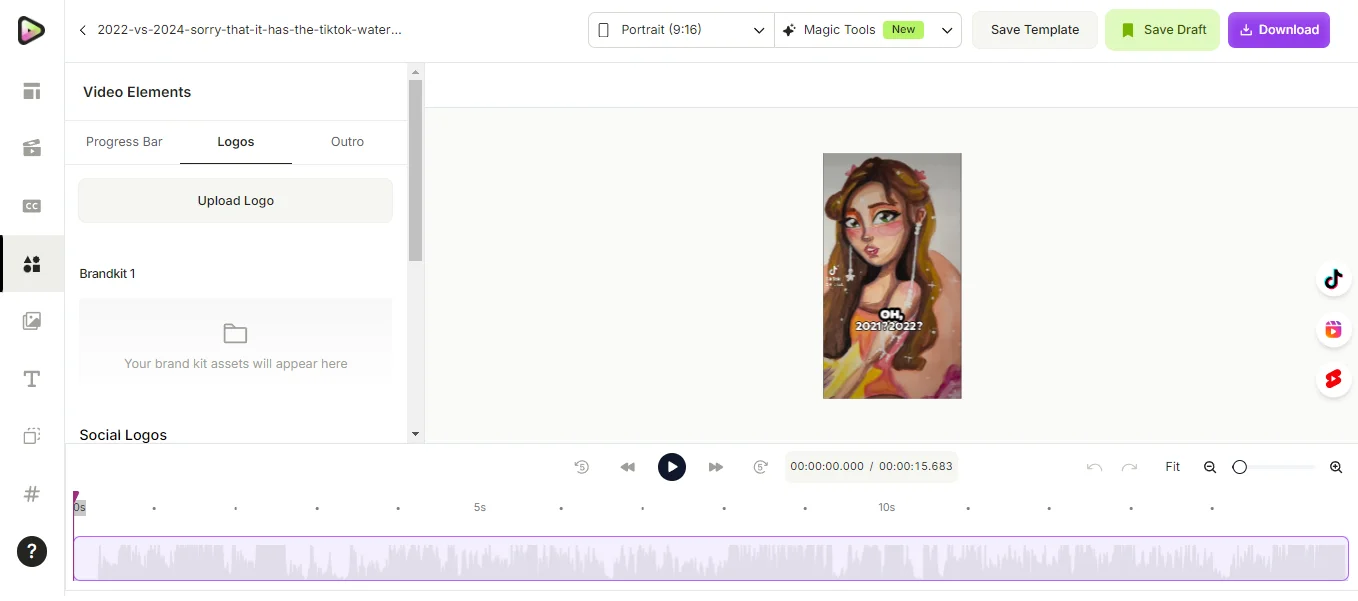Click the Social Logos heading
Screen dimensions: 1358x601
coord(123,435)
